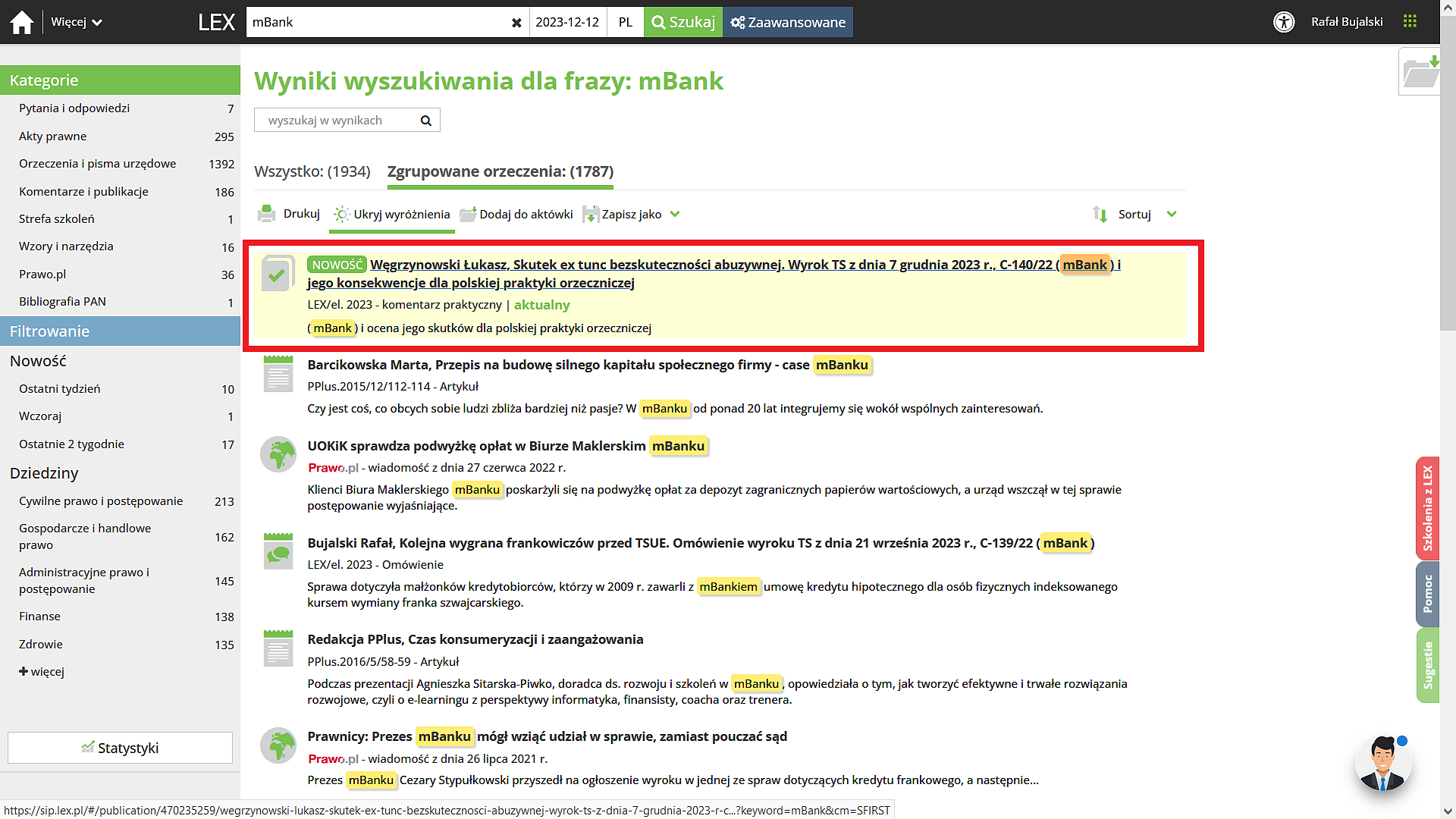
Task: Click the magnifier in search-in-results box
Action: click(x=426, y=121)
